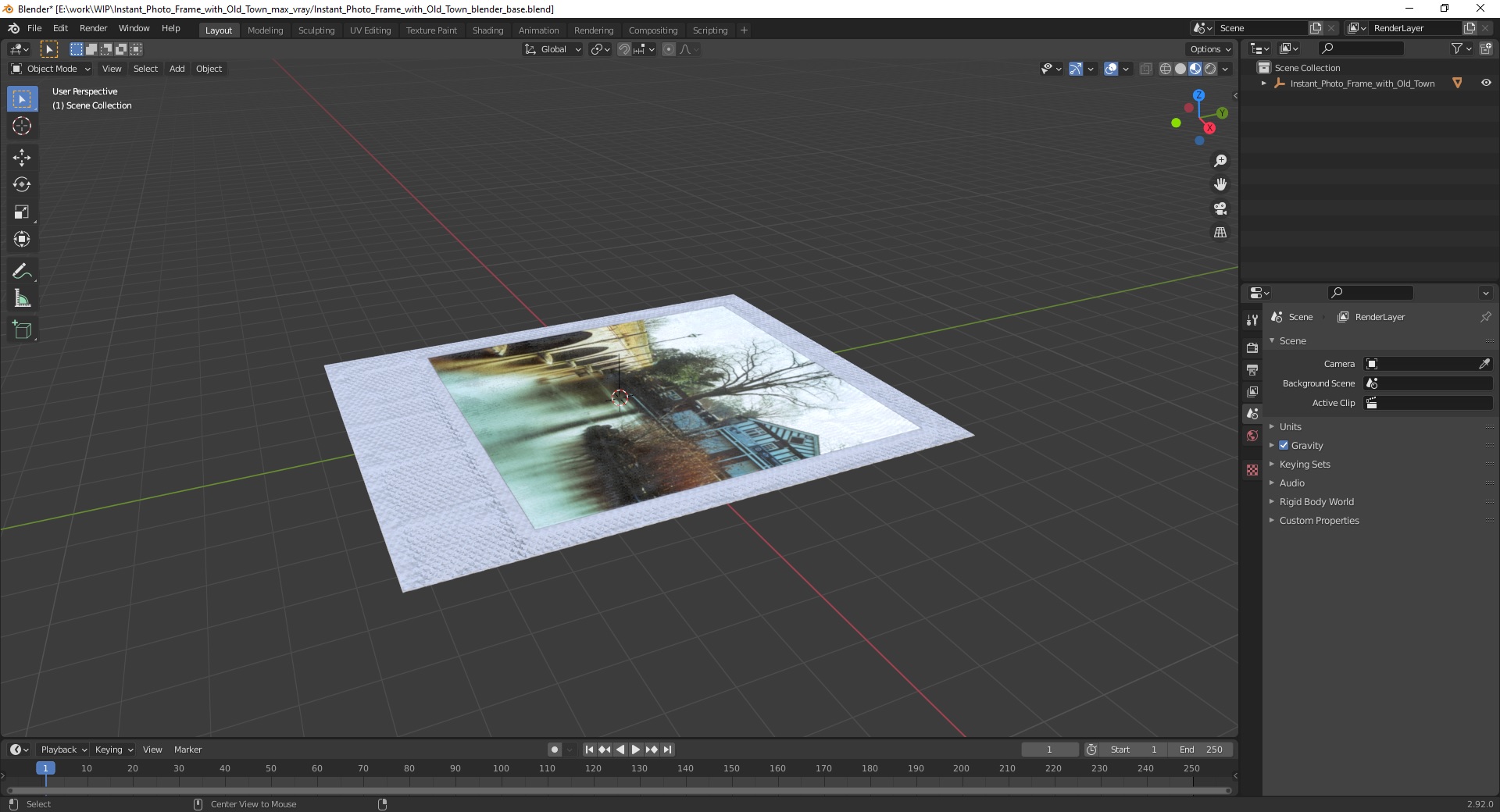Select the Cursor tool

click(22, 126)
